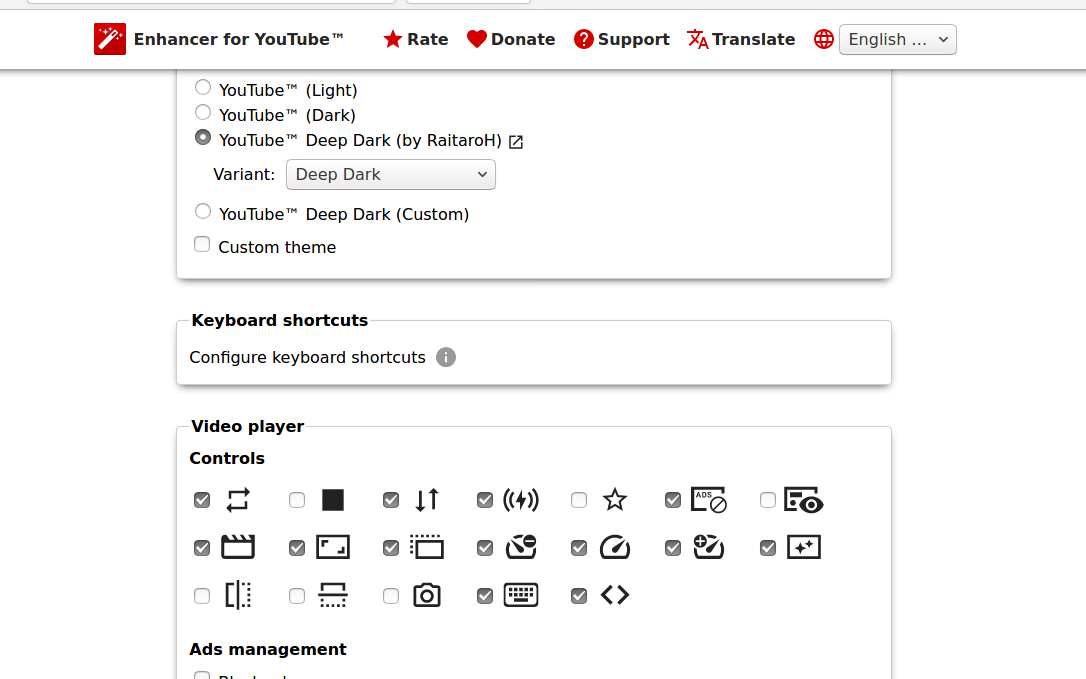Check the star whitelist control checkbox
This screenshot has height=679, width=1086.
pos(579,500)
